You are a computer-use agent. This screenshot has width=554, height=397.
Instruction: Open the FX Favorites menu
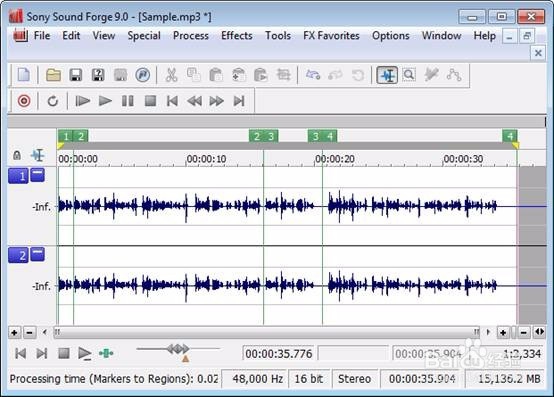(x=331, y=36)
